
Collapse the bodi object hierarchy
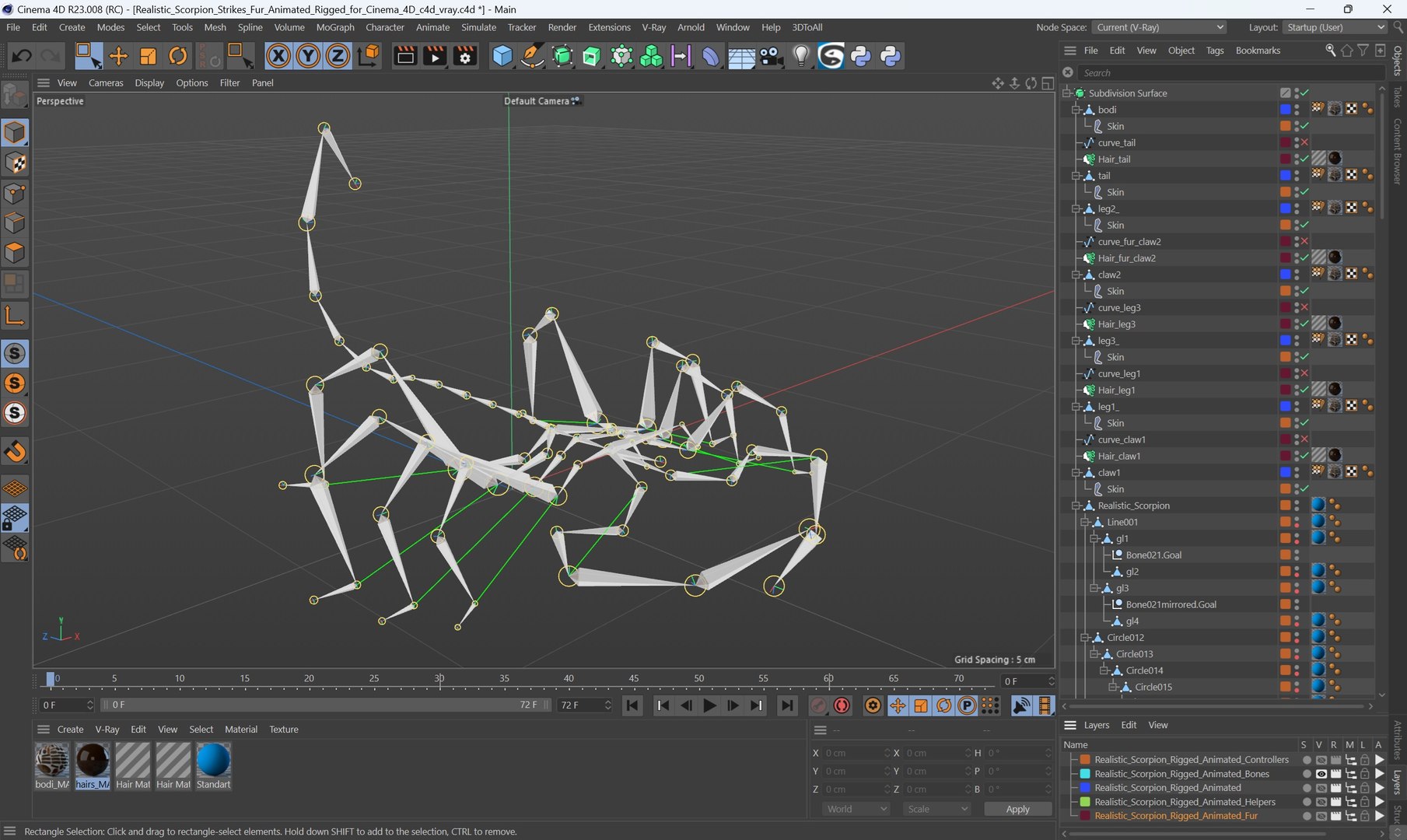pyautogui.click(x=1076, y=110)
